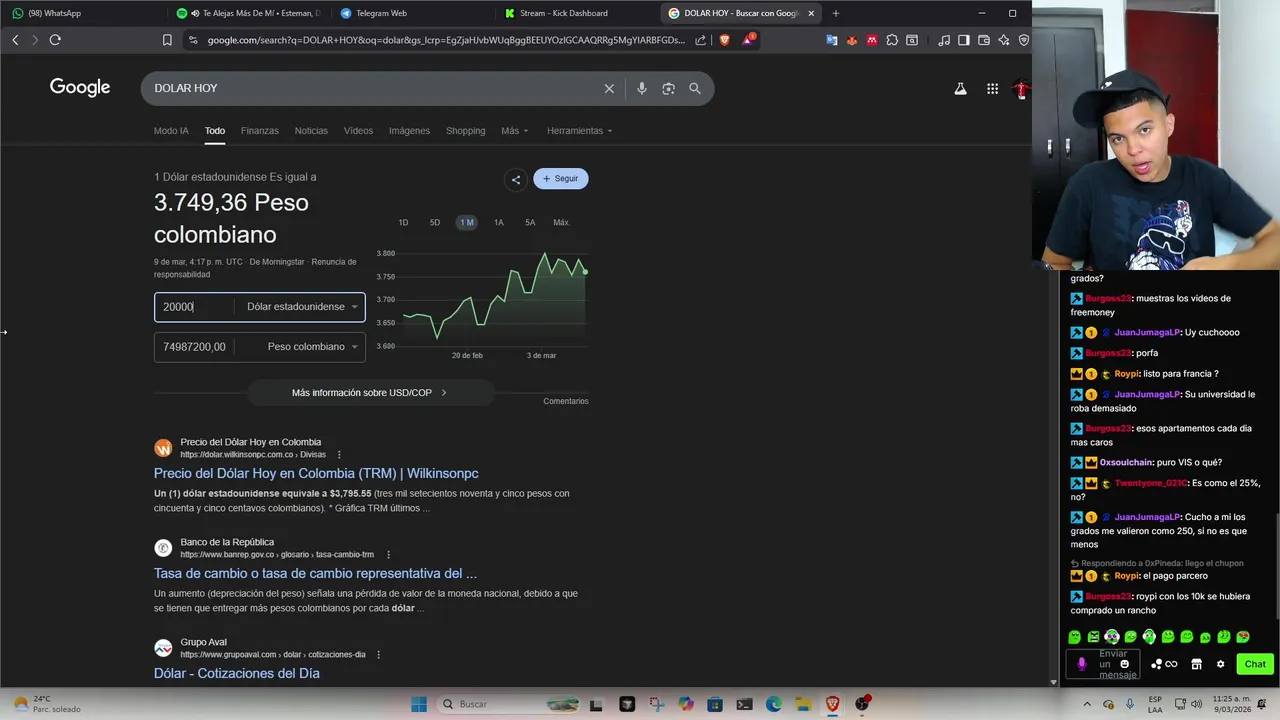Click the magnifier search button in Google
The width and height of the screenshot is (1280, 720).
click(x=695, y=88)
